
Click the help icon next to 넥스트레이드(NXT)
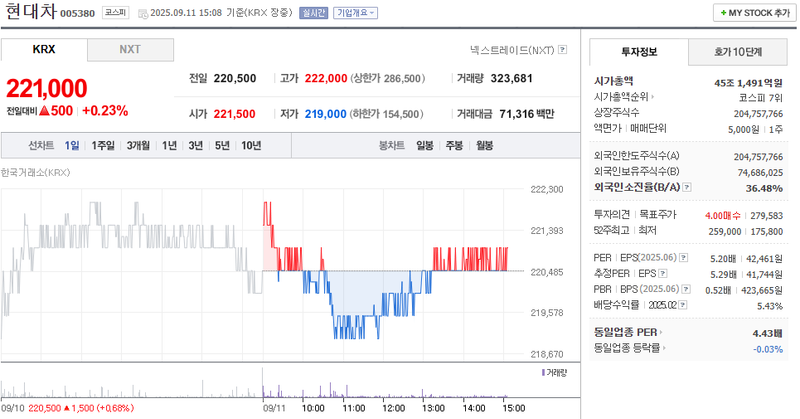562,50
